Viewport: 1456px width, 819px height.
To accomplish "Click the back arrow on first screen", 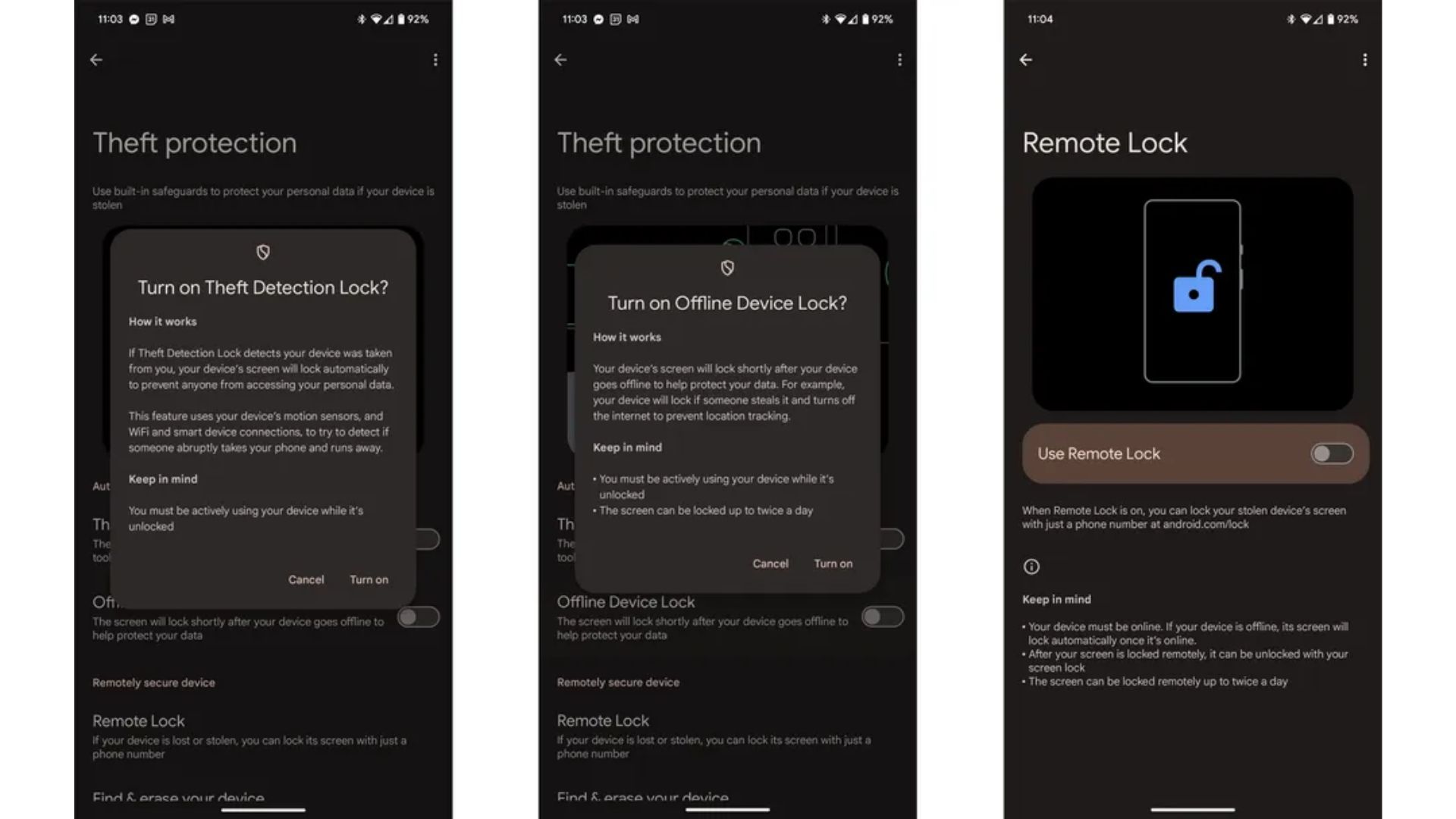I will point(97,59).
